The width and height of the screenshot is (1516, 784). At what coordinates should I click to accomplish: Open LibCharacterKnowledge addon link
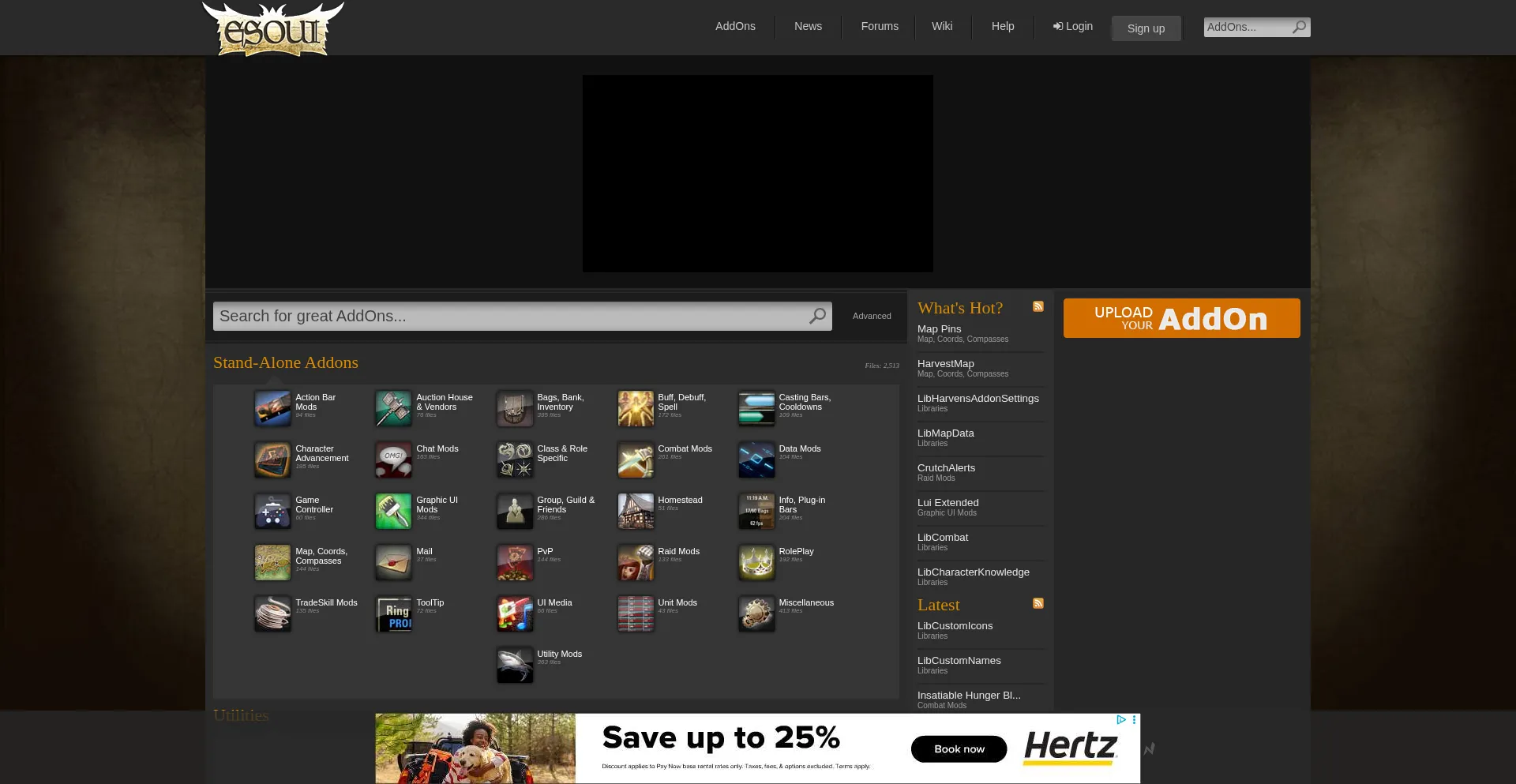click(x=974, y=572)
